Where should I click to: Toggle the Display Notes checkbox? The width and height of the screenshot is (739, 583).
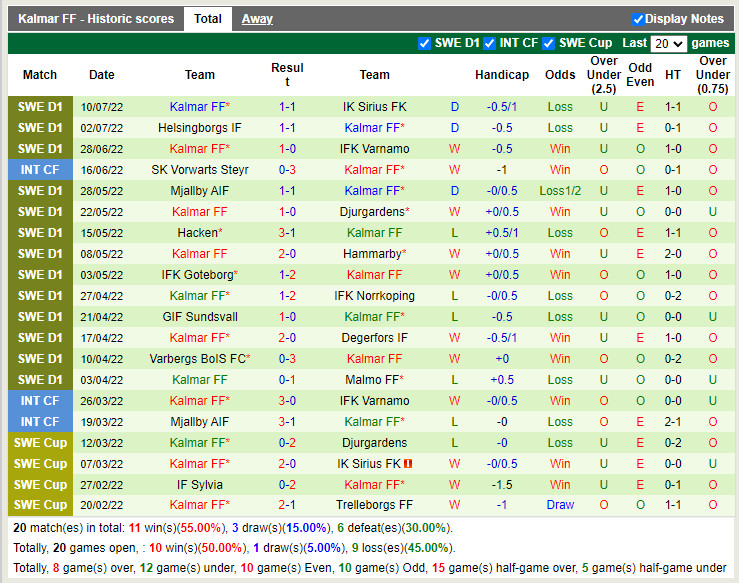point(638,19)
